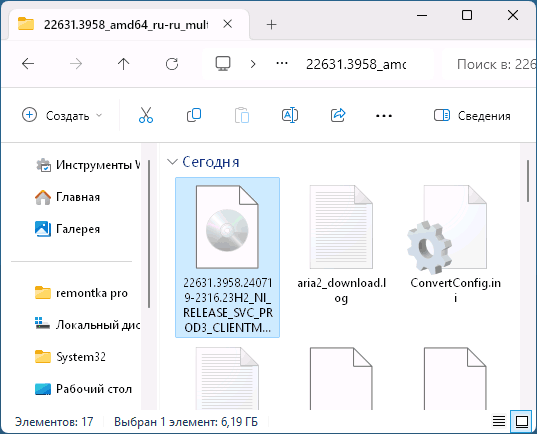The height and width of the screenshot is (434, 537).
Task: Open System32 folder in sidebar
Action: click(71, 357)
